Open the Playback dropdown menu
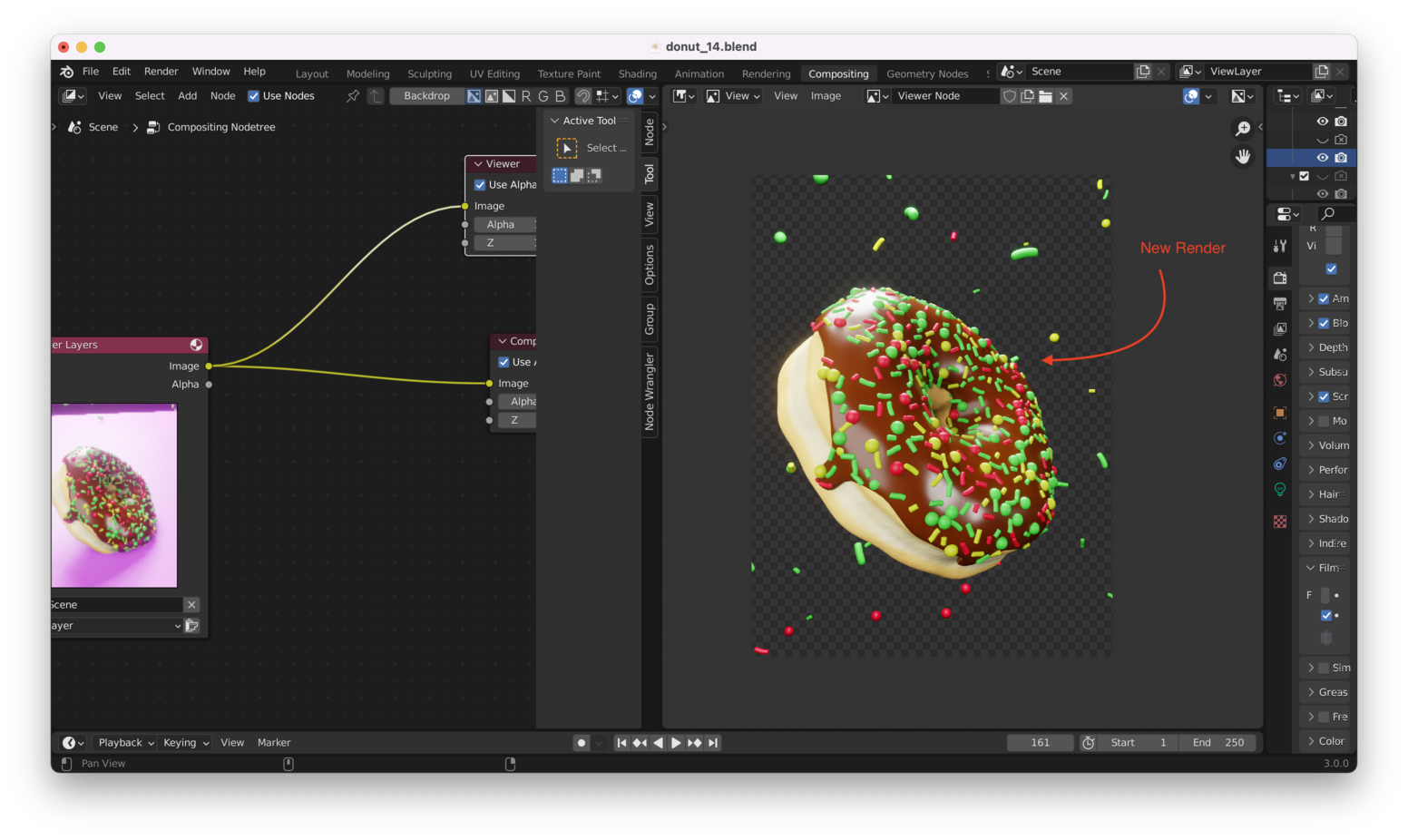1408x840 pixels. coord(125,743)
